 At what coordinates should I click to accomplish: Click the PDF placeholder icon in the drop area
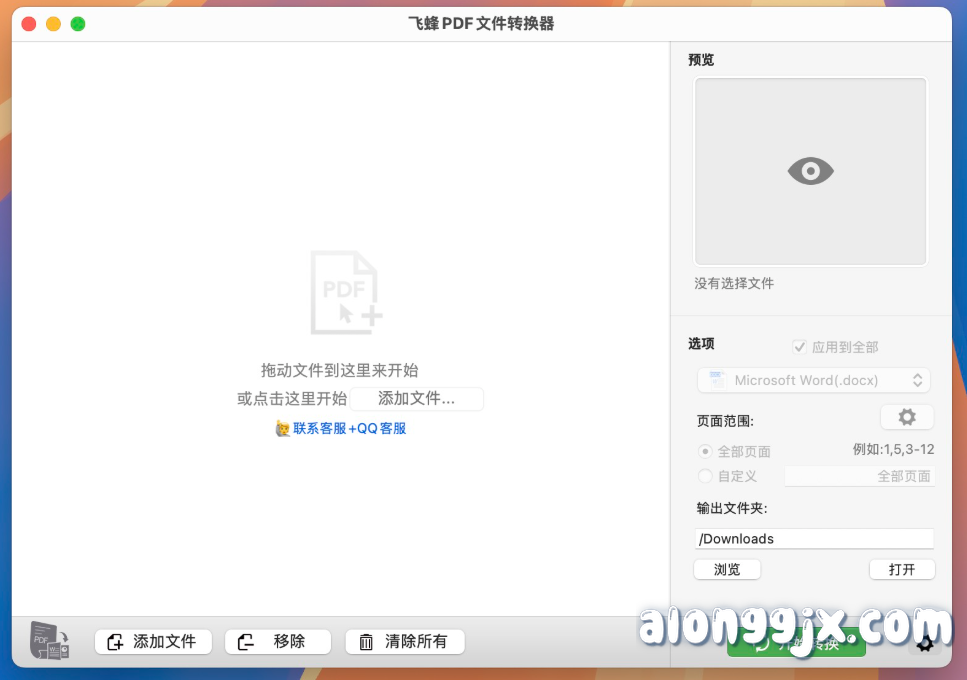(x=344, y=292)
